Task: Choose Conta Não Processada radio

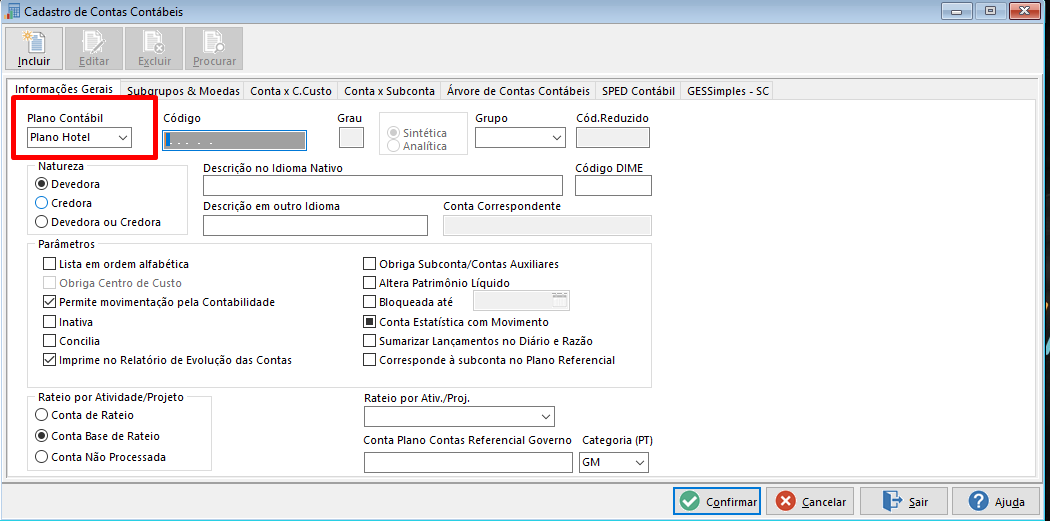Action: pos(42,457)
